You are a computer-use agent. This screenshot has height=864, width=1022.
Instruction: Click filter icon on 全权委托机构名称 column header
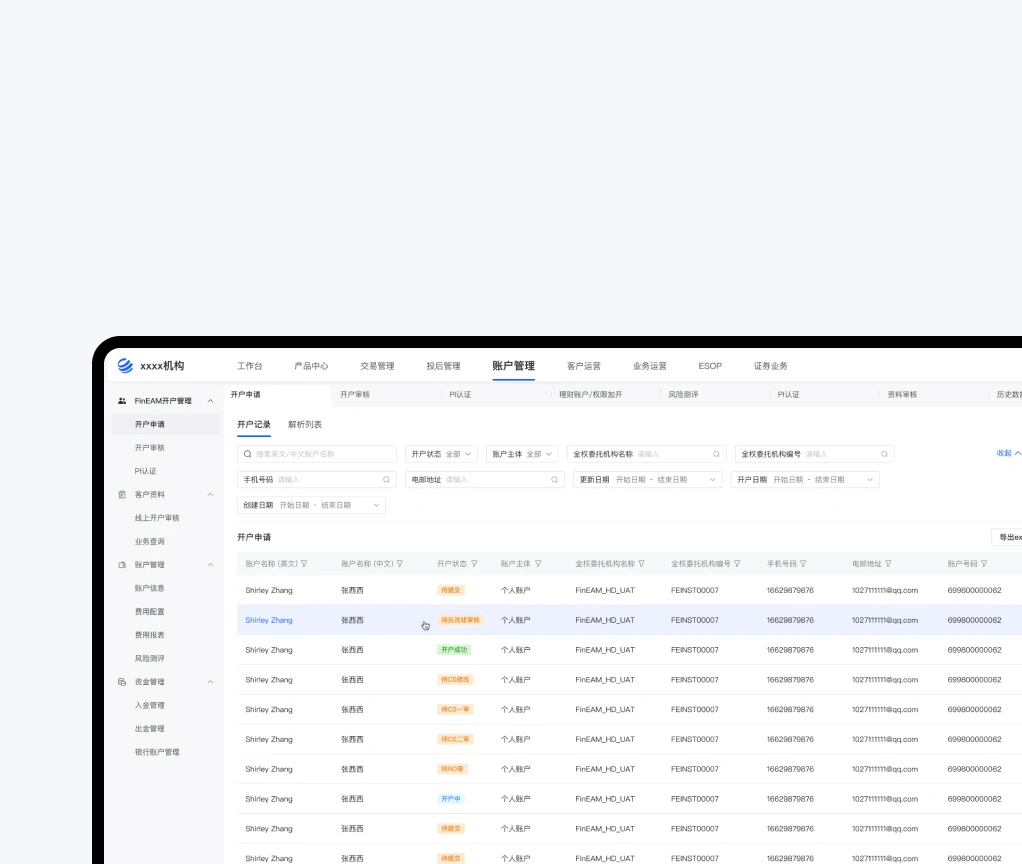point(642,564)
